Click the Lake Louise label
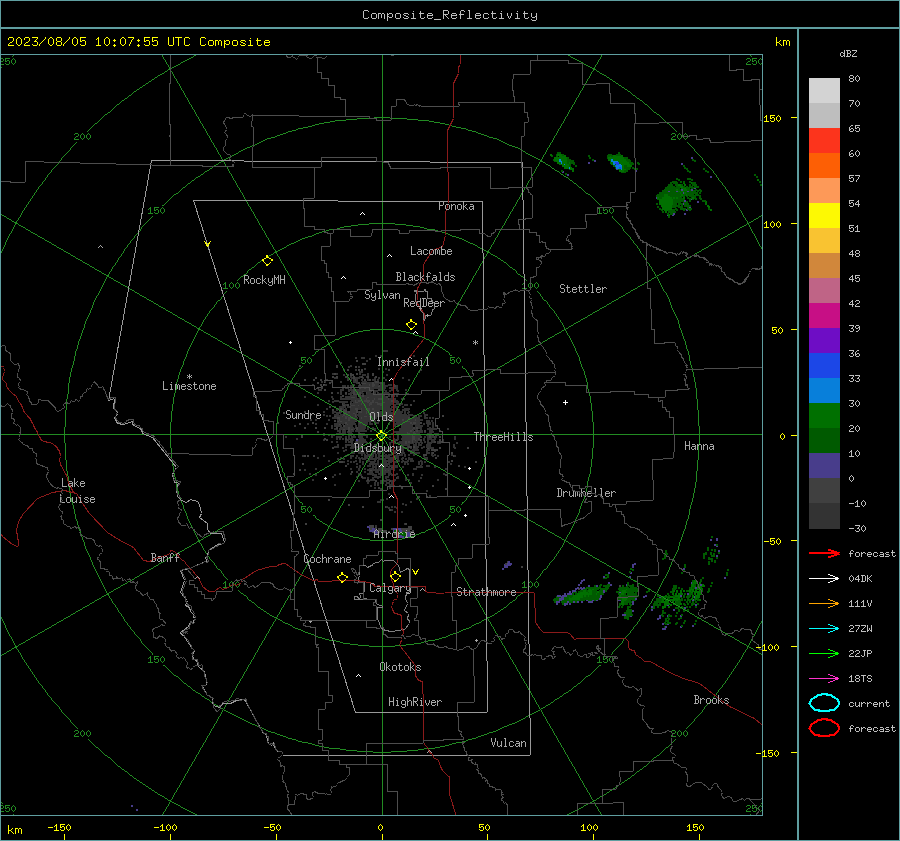900x841 pixels. click(77, 491)
